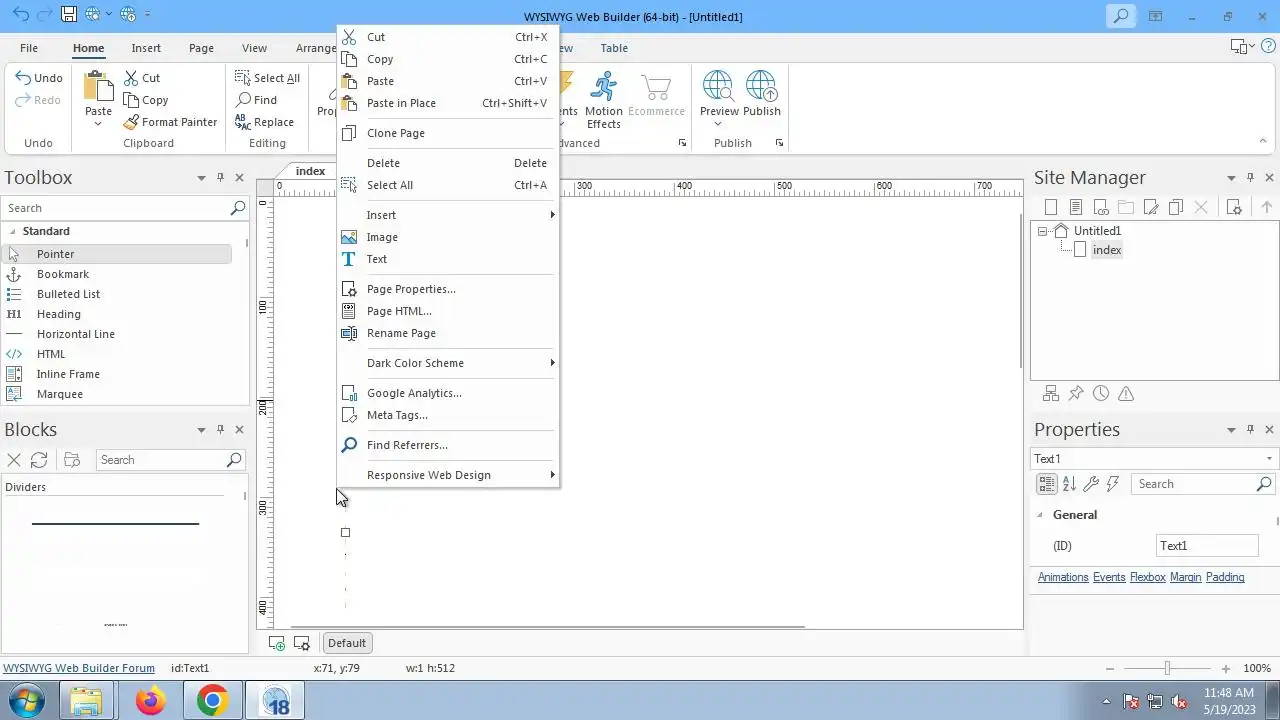
Task: Switch Properties to categorized view
Action: click(1046, 484)
